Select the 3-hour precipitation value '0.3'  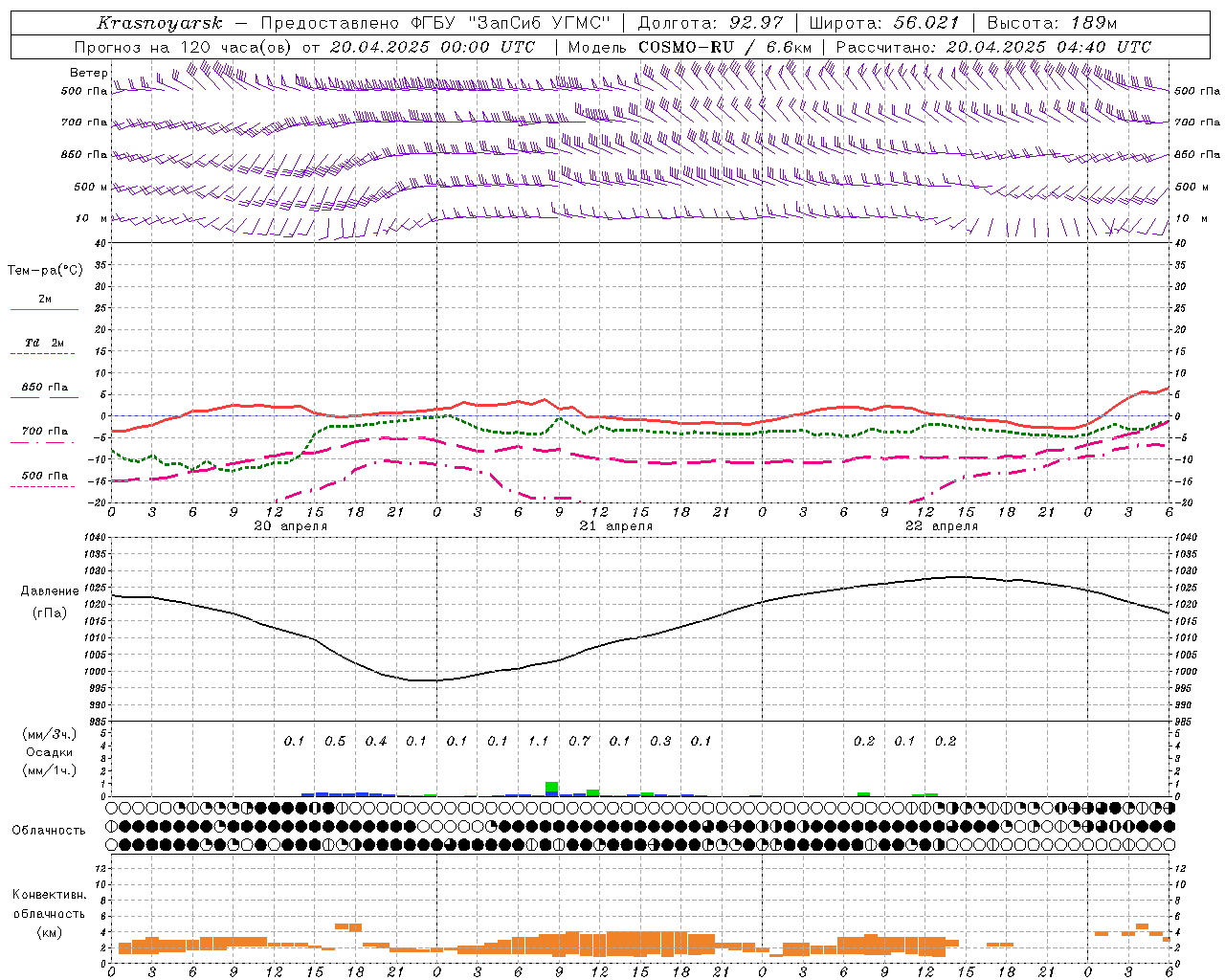point(660,741)
